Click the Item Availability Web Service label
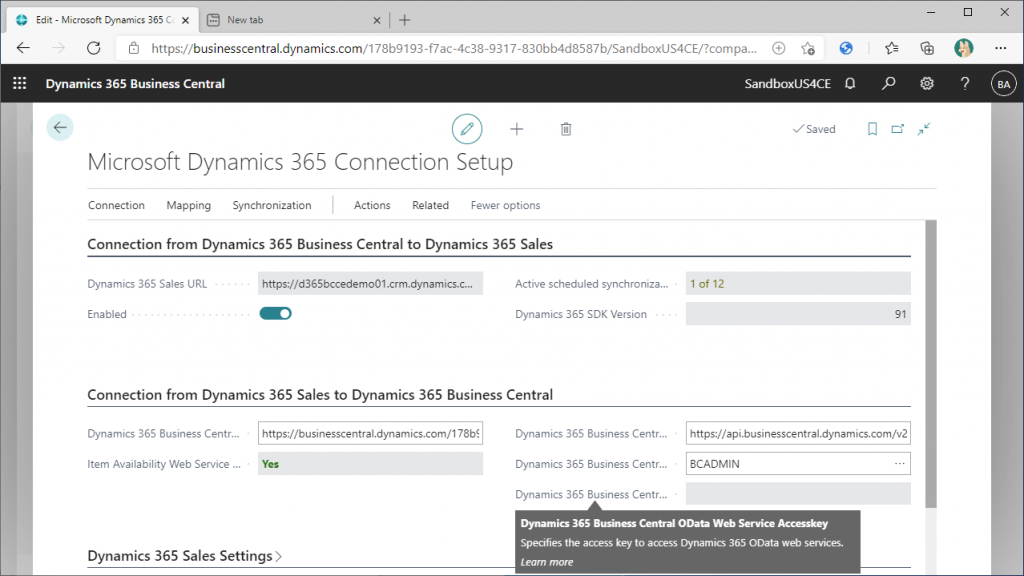The image size is (1024, 576). pyautogui.click(x=164, y=464)
